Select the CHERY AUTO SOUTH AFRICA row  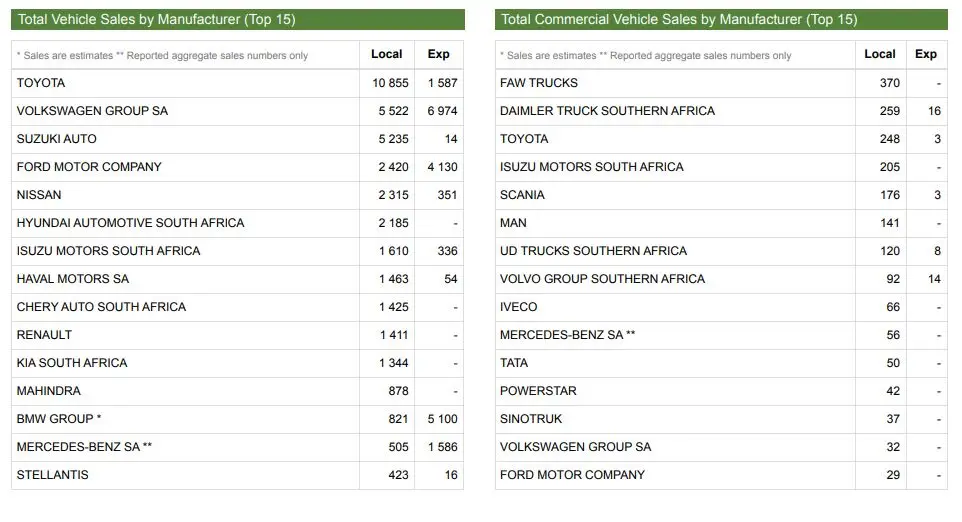point(237,307)
